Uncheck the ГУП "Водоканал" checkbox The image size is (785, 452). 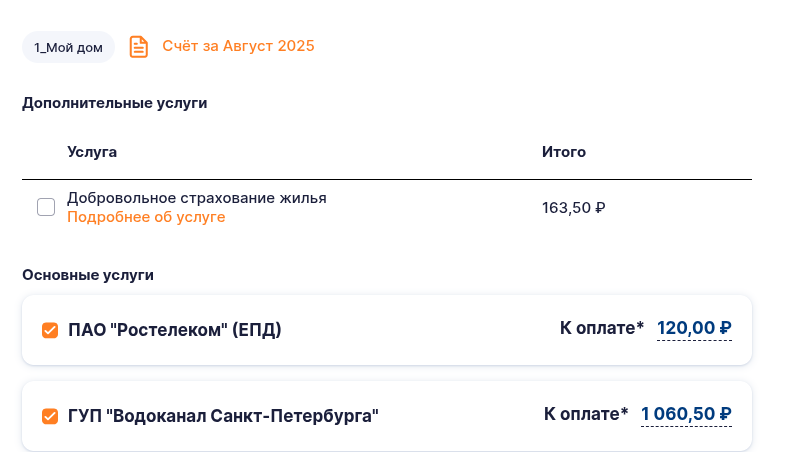point(50,416)
